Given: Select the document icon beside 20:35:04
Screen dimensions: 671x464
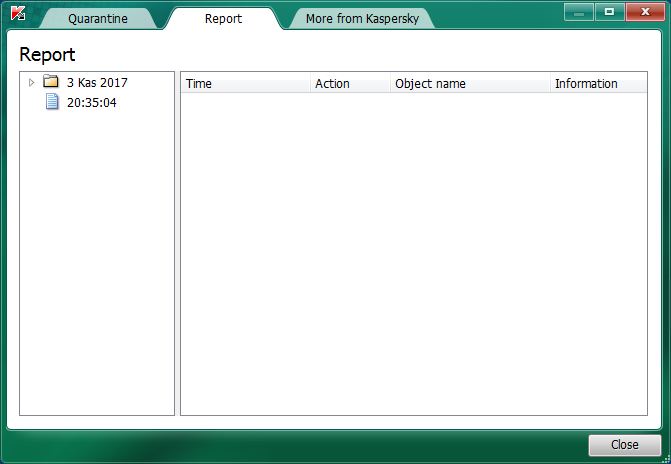Looking at the screenshot, I should coord(52,102).
